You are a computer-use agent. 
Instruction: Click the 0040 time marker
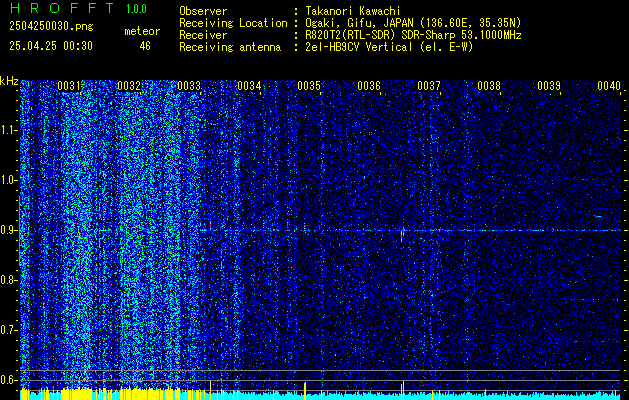609,86
